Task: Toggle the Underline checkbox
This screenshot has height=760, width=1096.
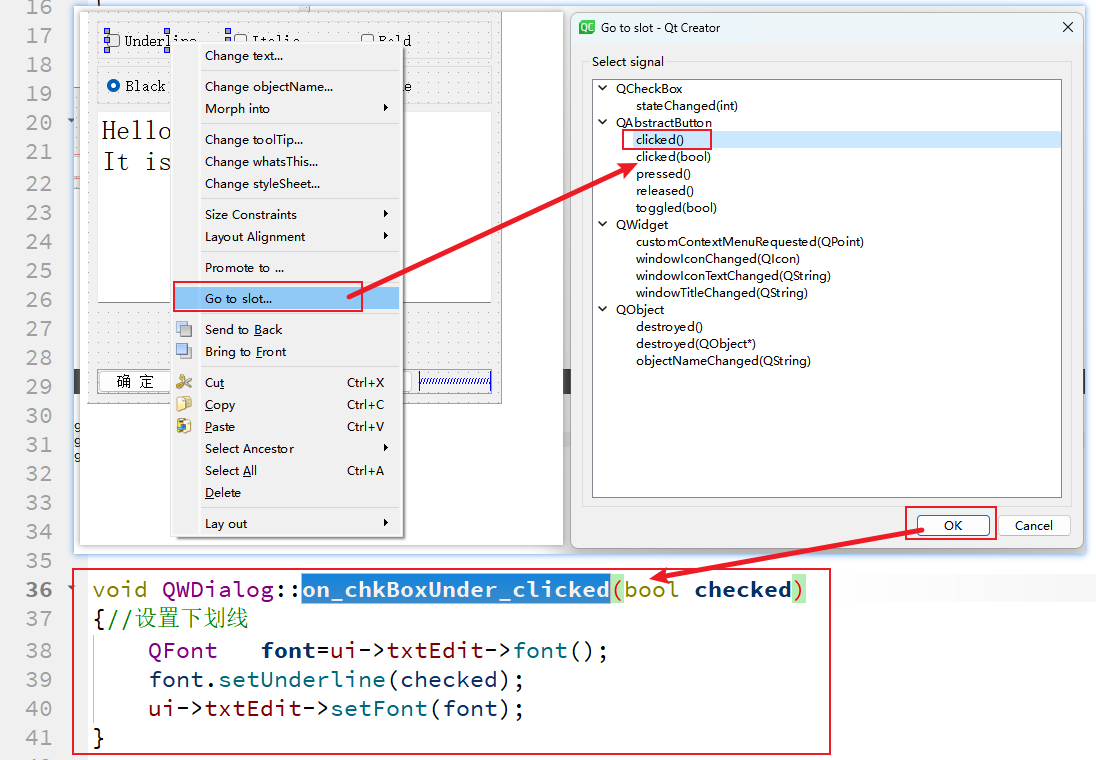Action: tap(114, 41)
